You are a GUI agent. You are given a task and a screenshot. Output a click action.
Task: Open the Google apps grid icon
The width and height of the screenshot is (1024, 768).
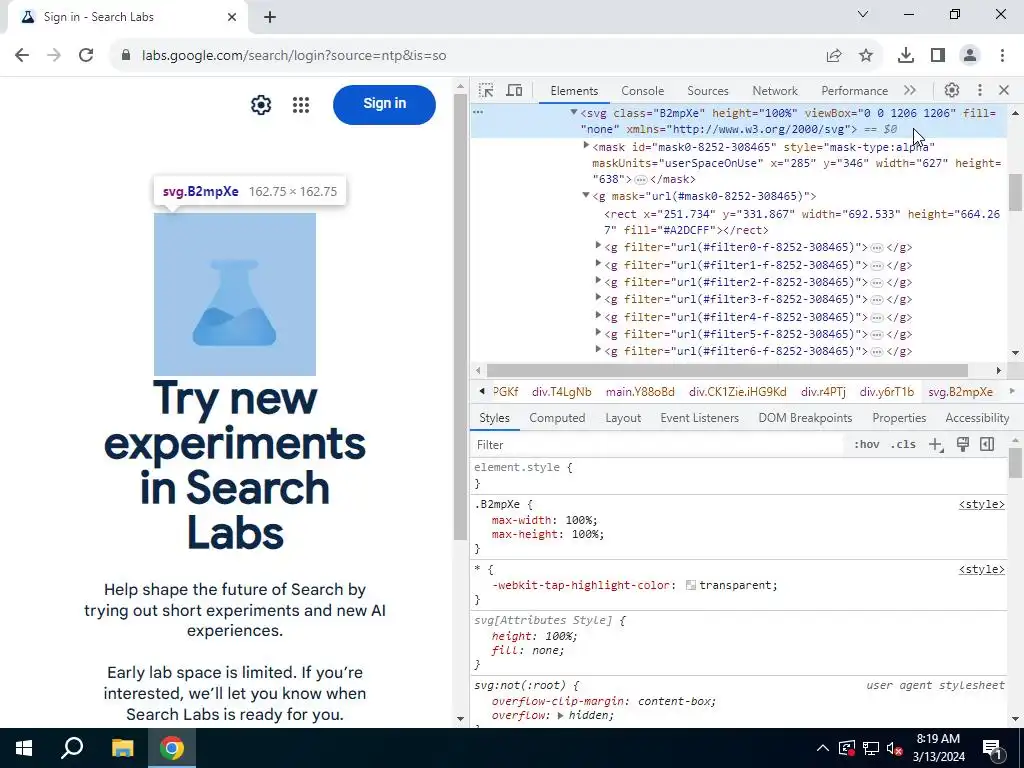(301, 104)
